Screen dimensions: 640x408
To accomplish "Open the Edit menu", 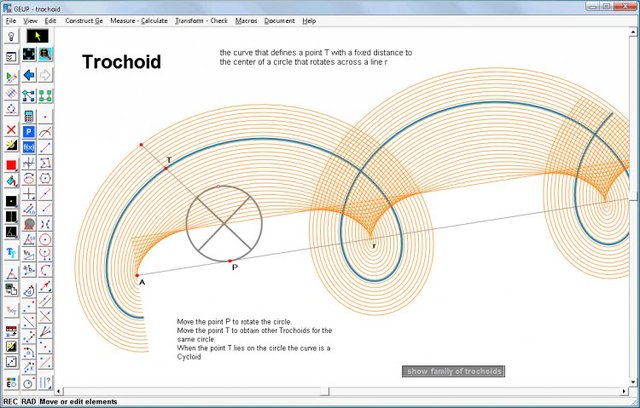I will (x=50, y=21).
